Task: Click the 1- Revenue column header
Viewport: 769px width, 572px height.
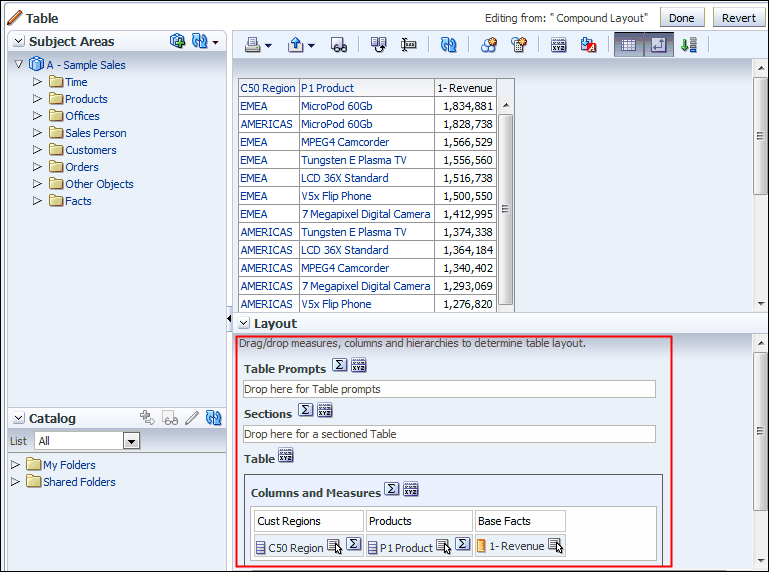Action: coord(464,88)
